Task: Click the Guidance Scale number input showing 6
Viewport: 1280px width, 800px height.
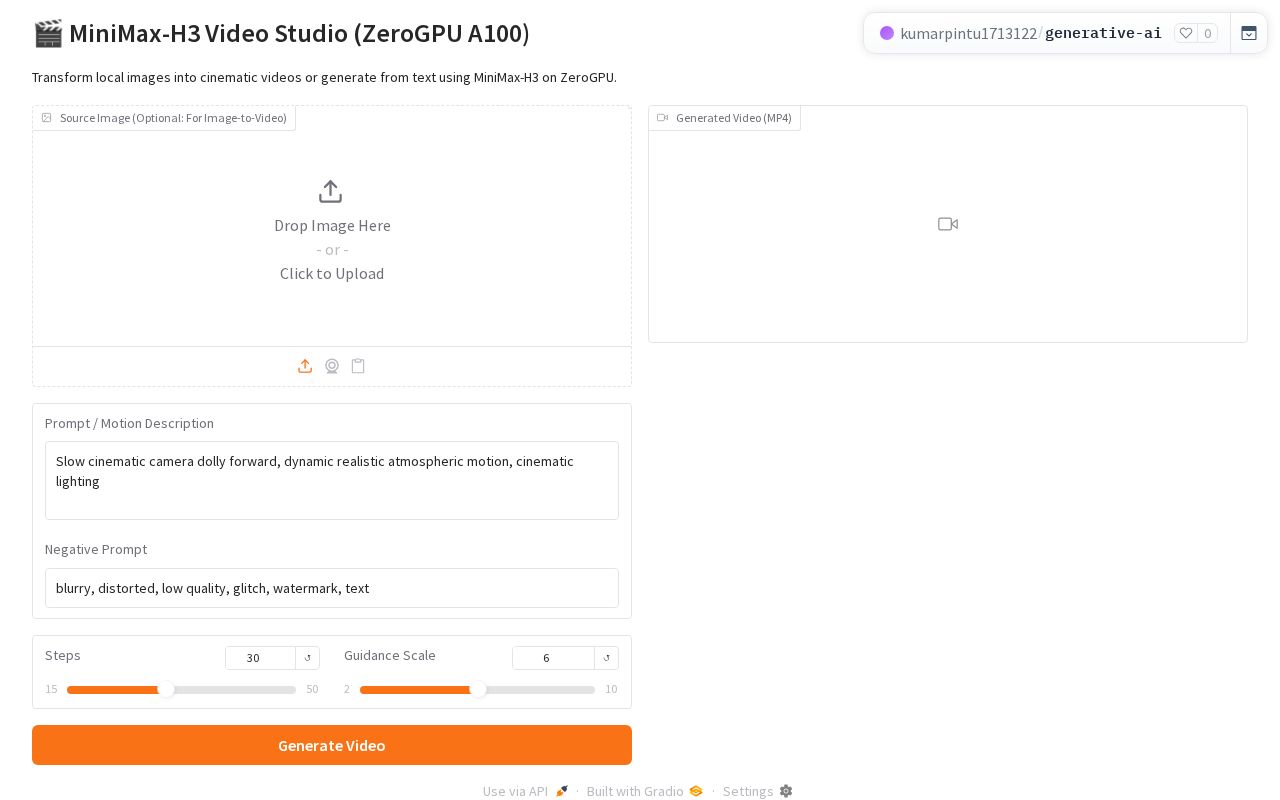Action: tap(553, 658)
